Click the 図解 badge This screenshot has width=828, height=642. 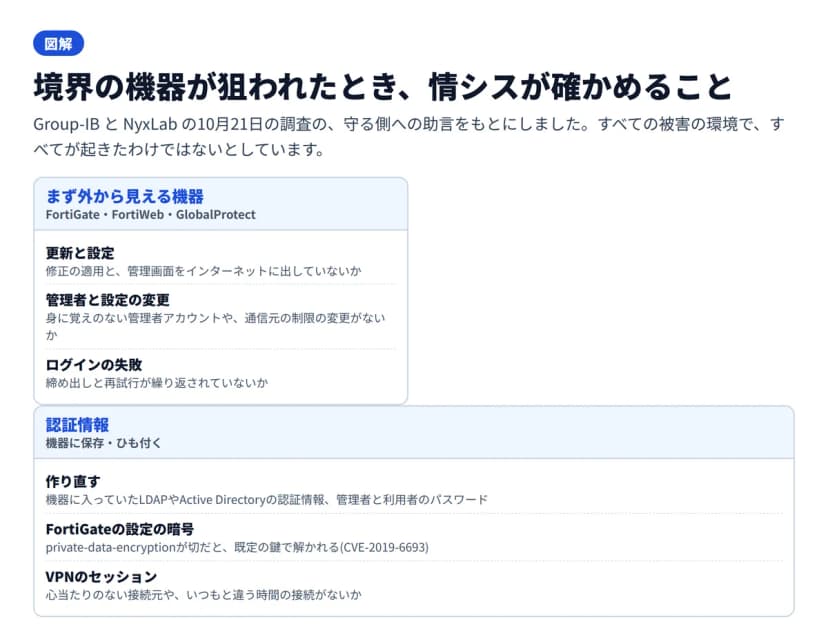(x=58, y=43)
